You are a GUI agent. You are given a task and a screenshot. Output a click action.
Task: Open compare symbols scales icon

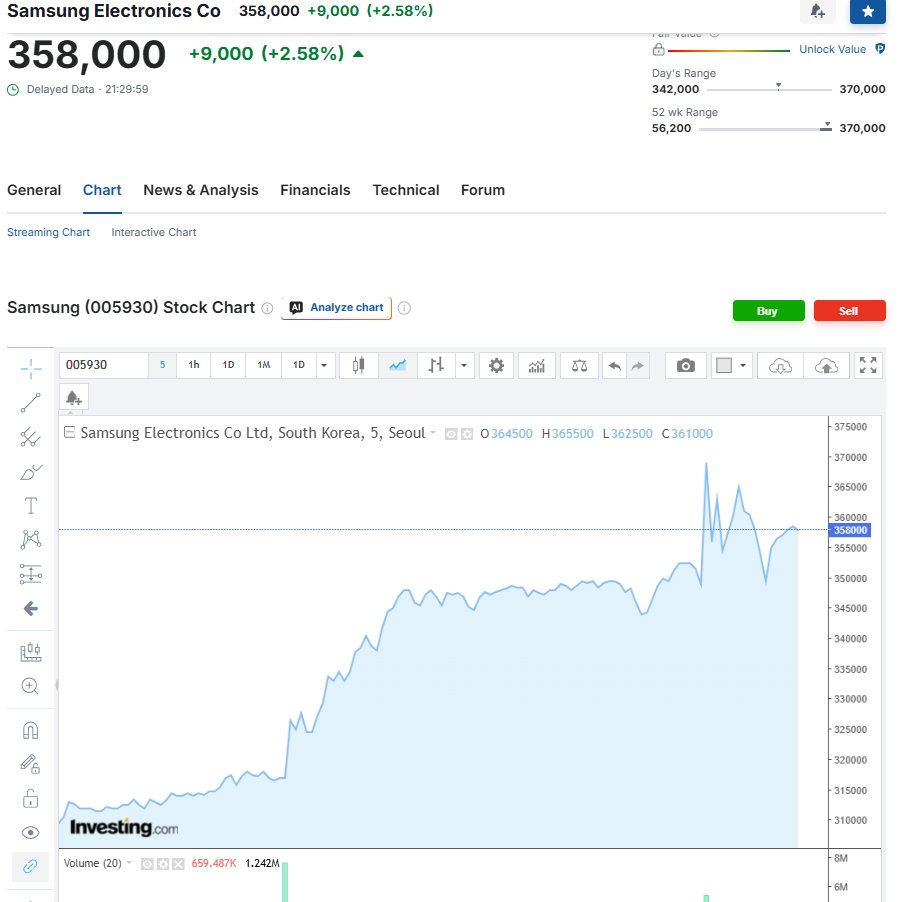tap(579, 365)
